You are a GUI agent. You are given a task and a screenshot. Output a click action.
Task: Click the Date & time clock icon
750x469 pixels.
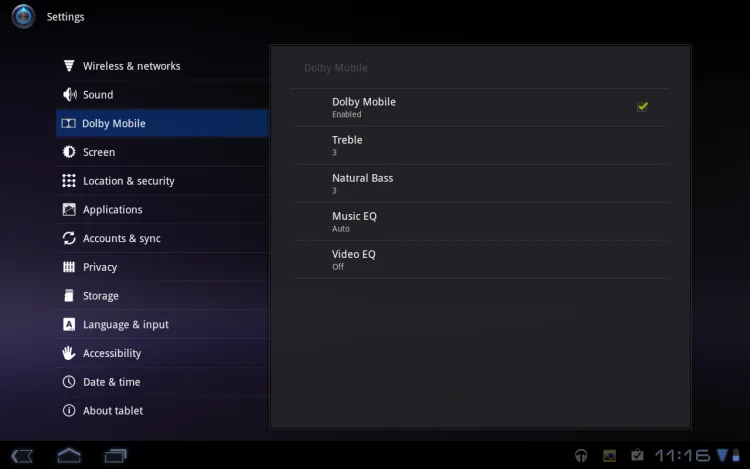point(69,382)
